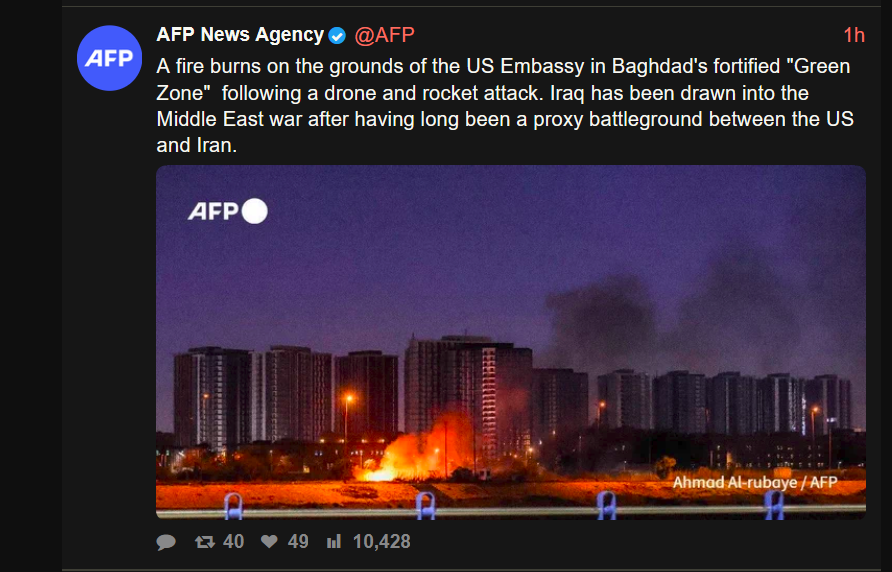Expand the Baghdad fire photo
Screen dimensions: 892x572
pyautogui.click(x=511, y=342)
